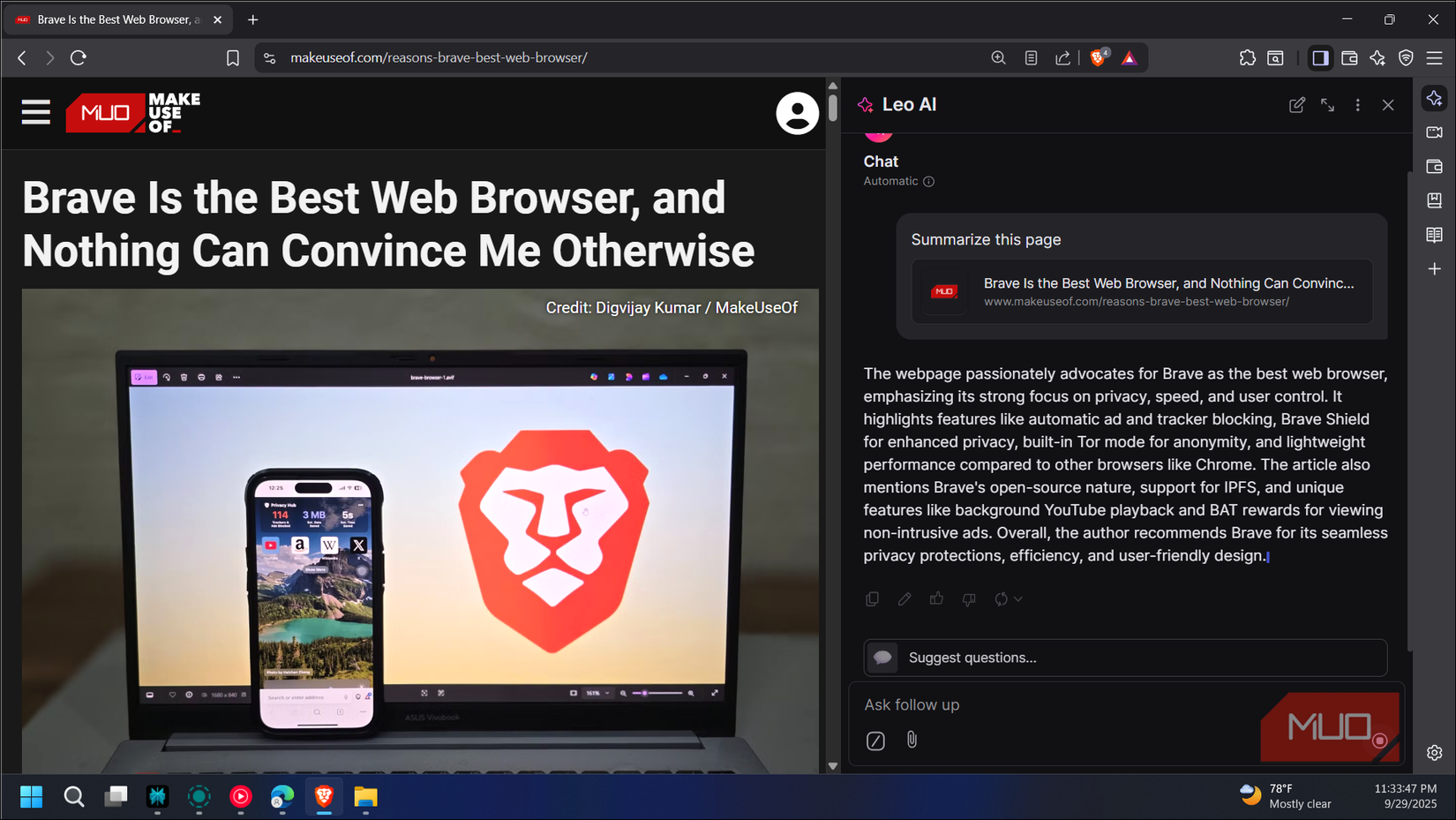The width and height of the screenshot is (1456, 820).
Task: Reload the current page
Action: click(x=79, y=57)
